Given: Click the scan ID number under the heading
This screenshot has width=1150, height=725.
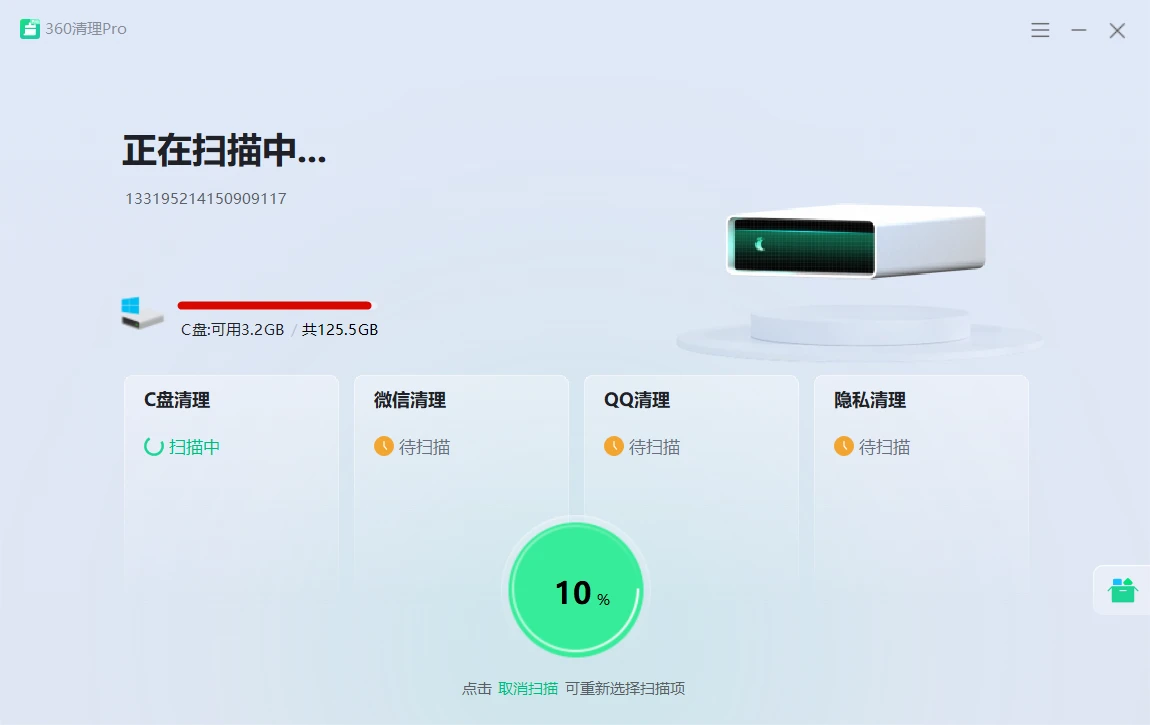Looking at the screenshot, I should click(x=205, y=199).
